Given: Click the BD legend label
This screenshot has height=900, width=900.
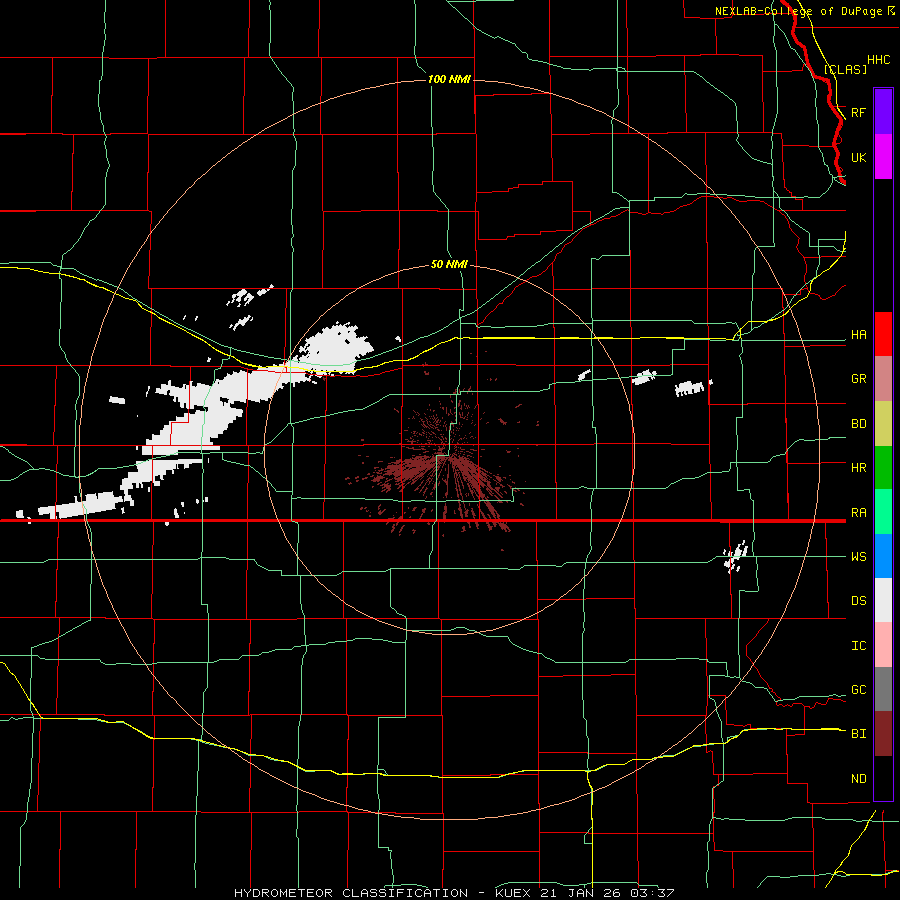Looking at the screenshot, I should coord(859,424).
